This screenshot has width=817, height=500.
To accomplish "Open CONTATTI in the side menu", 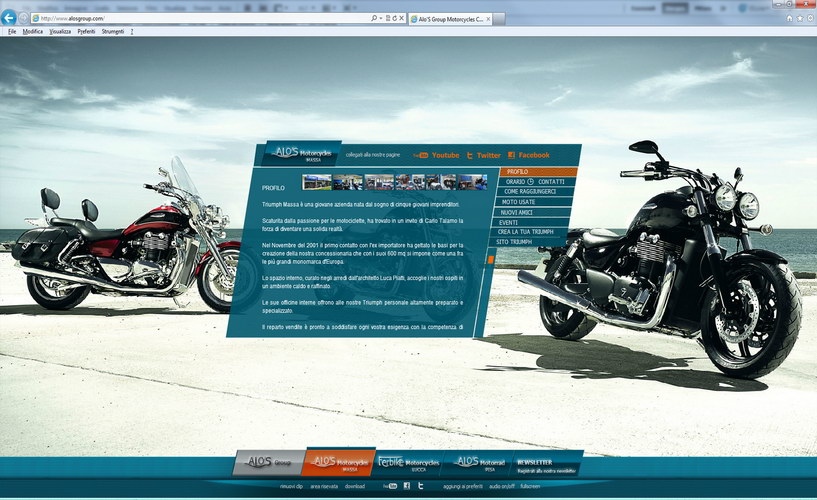I will click(551, 182).
